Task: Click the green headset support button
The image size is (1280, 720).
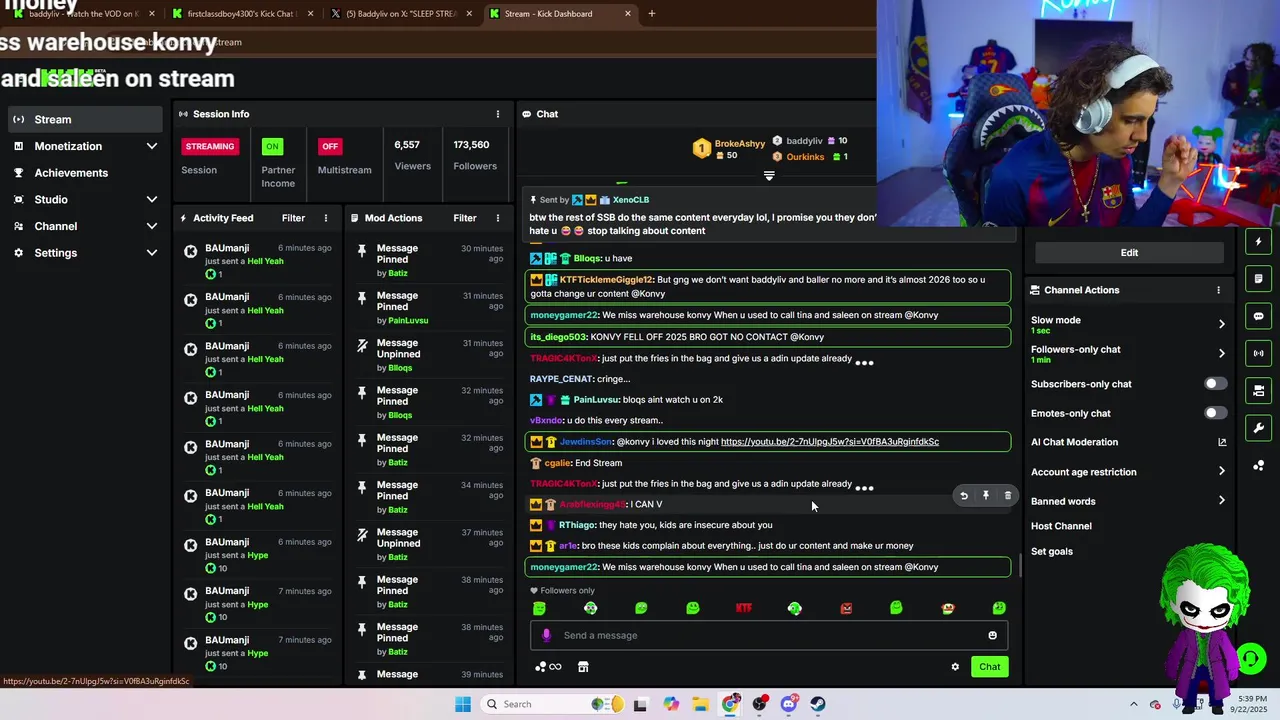Action: tap(1250, 658)
